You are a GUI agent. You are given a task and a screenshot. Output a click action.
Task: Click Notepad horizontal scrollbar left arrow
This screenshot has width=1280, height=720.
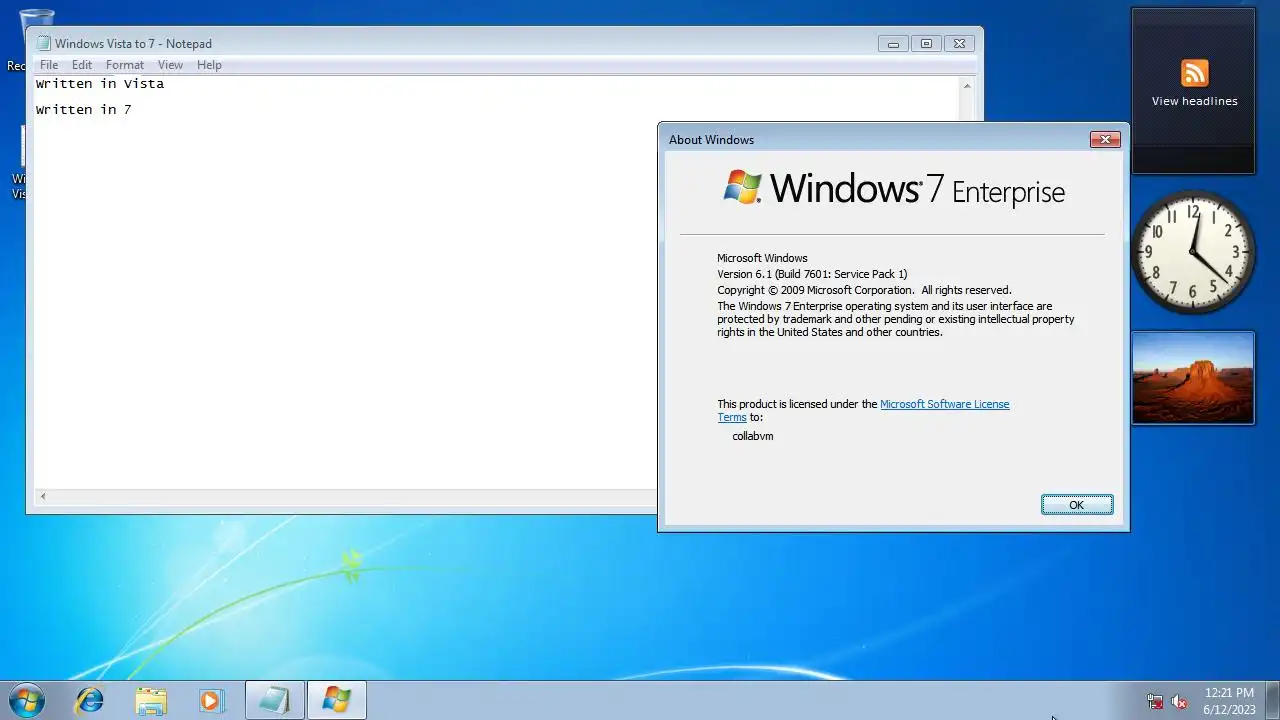pos(43,496)
